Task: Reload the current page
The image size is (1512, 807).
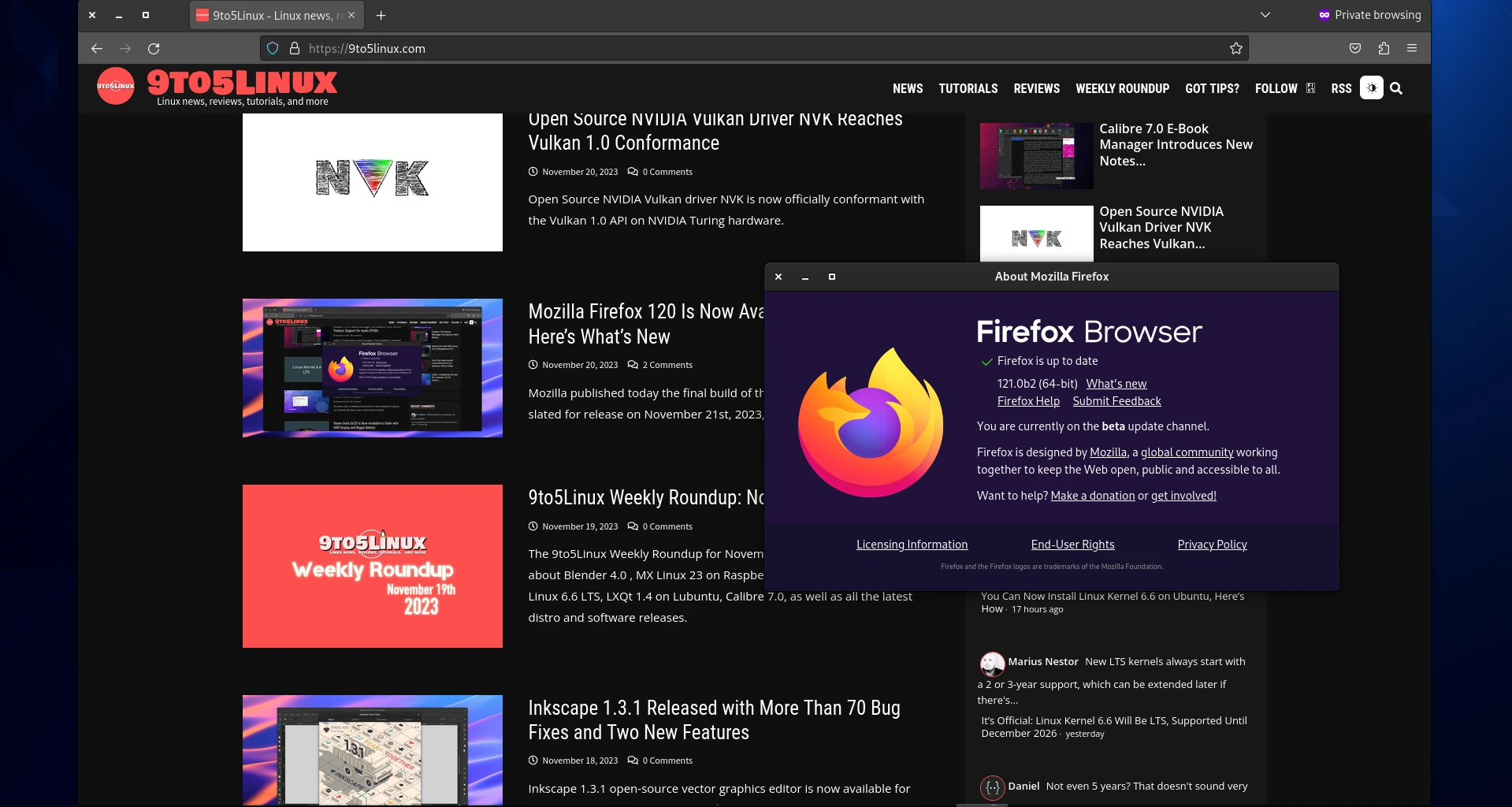Action: [154, 48]
